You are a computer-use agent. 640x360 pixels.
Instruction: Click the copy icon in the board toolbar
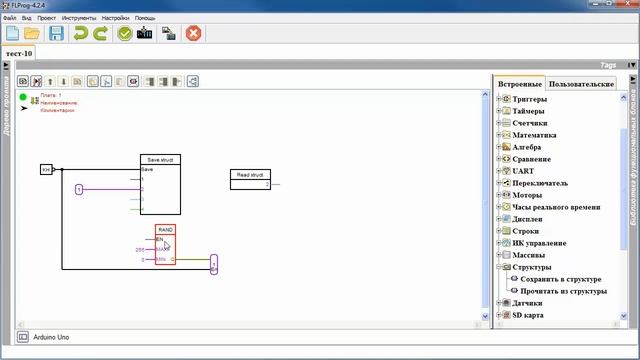click(x=77, y=81)
